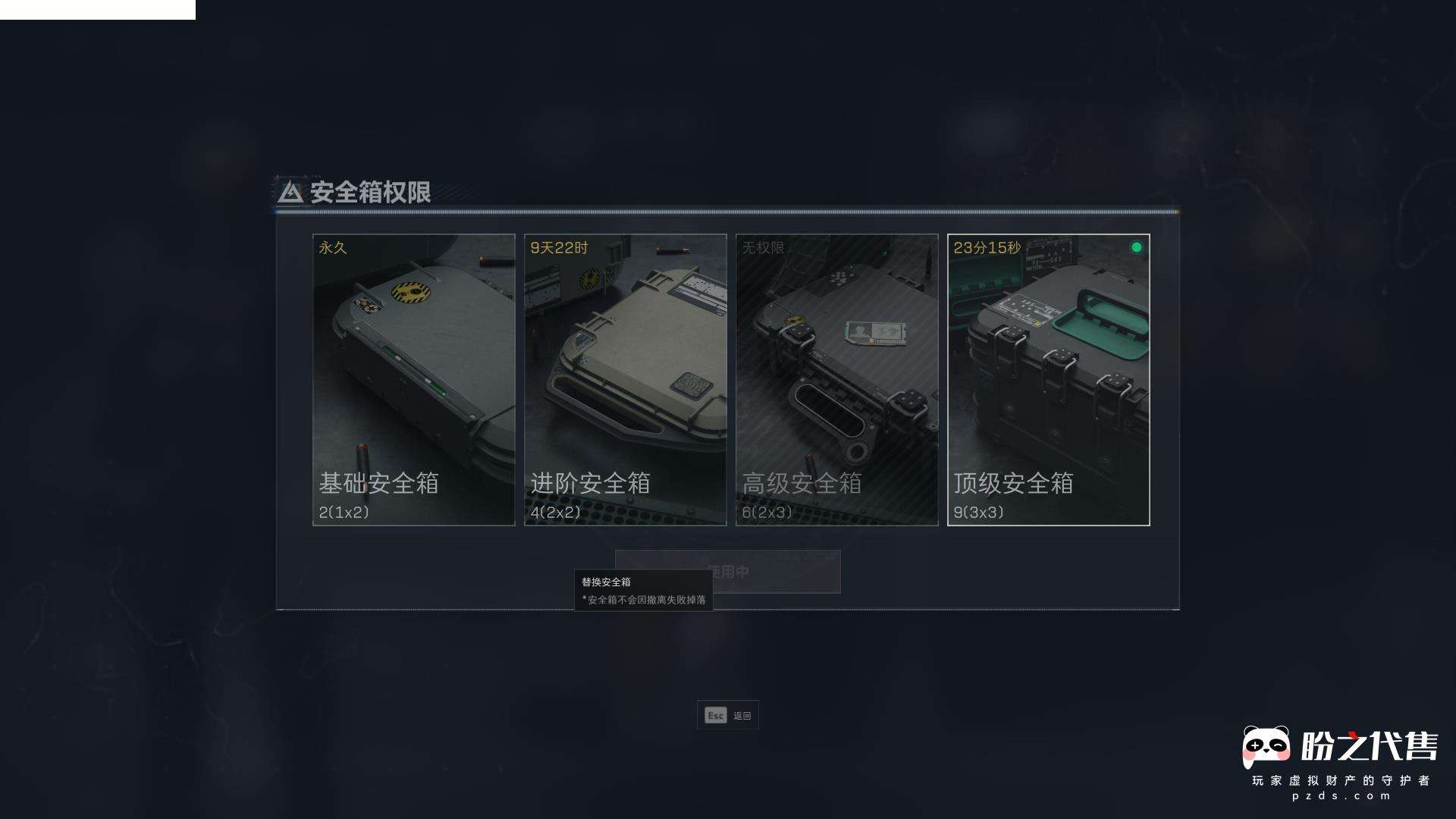Screen dimensions: 1456x819
Task: Select the 进阶安全箱 card image
Action: [x=626, y=380]
